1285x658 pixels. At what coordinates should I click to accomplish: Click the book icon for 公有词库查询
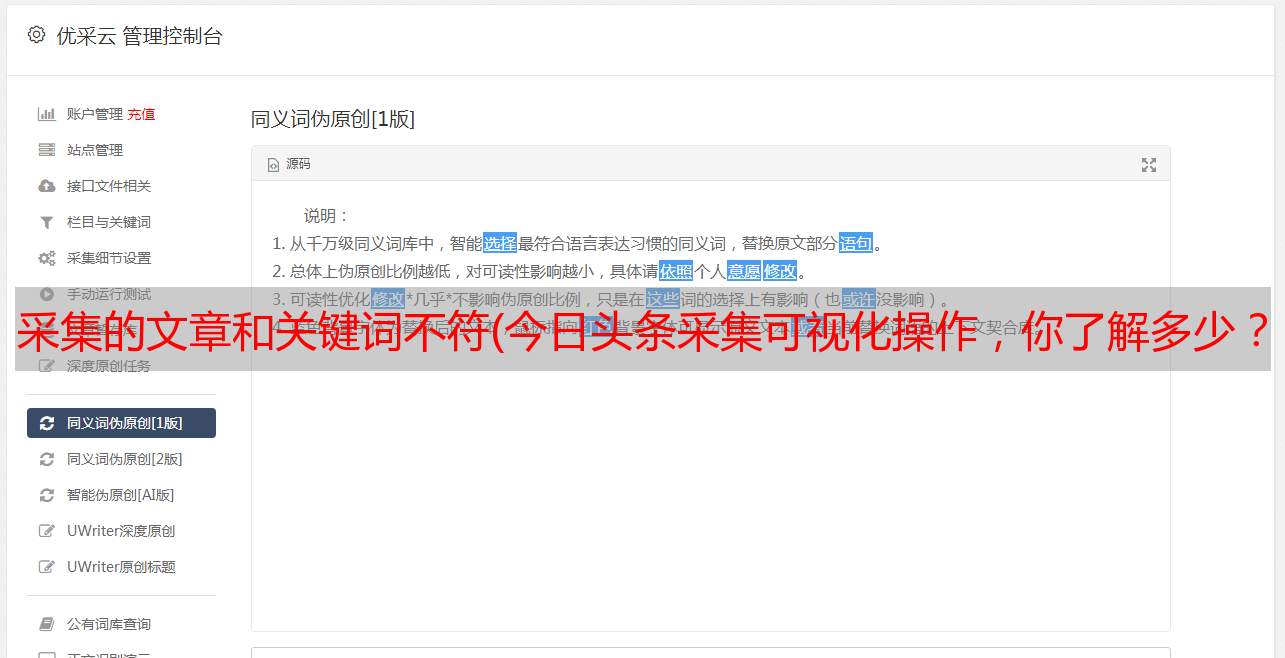tap(46, 624)
